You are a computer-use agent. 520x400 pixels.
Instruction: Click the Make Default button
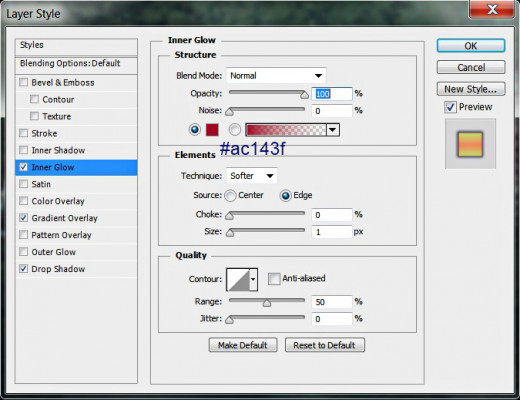[x=243, y=345]
